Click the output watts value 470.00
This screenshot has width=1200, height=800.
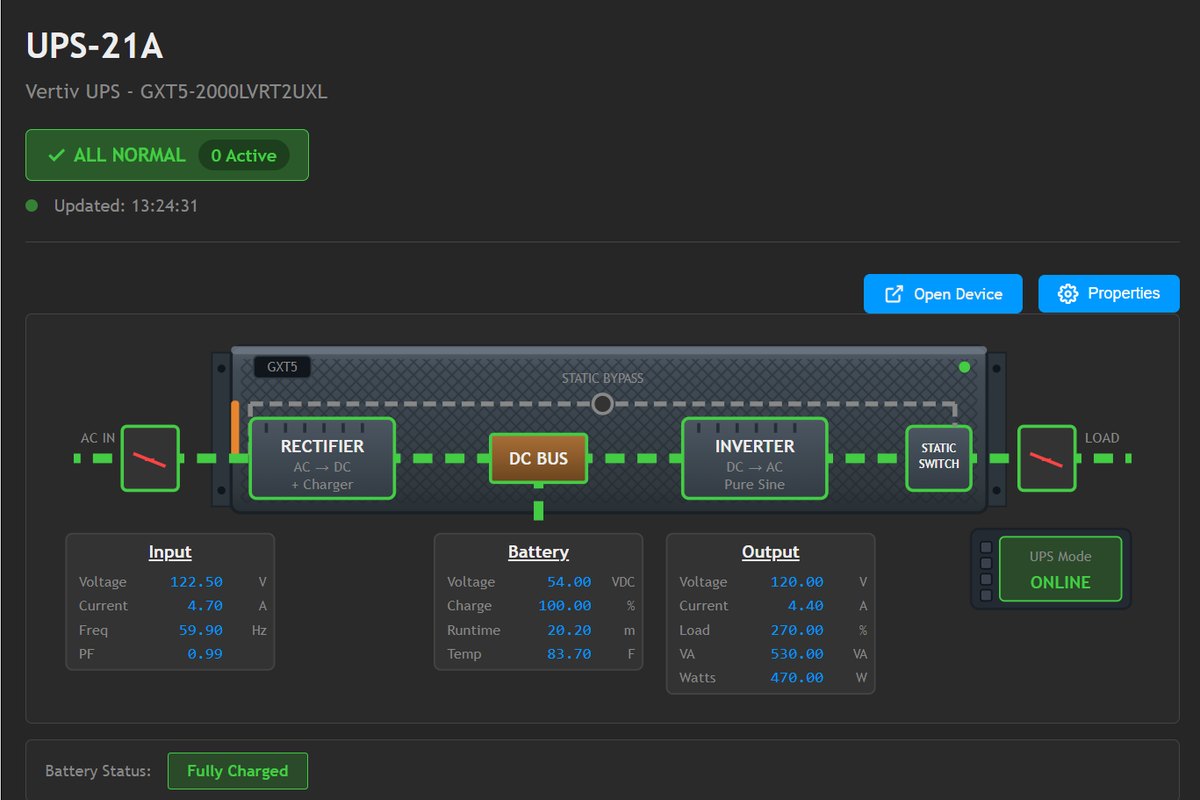tap(797, 678)
